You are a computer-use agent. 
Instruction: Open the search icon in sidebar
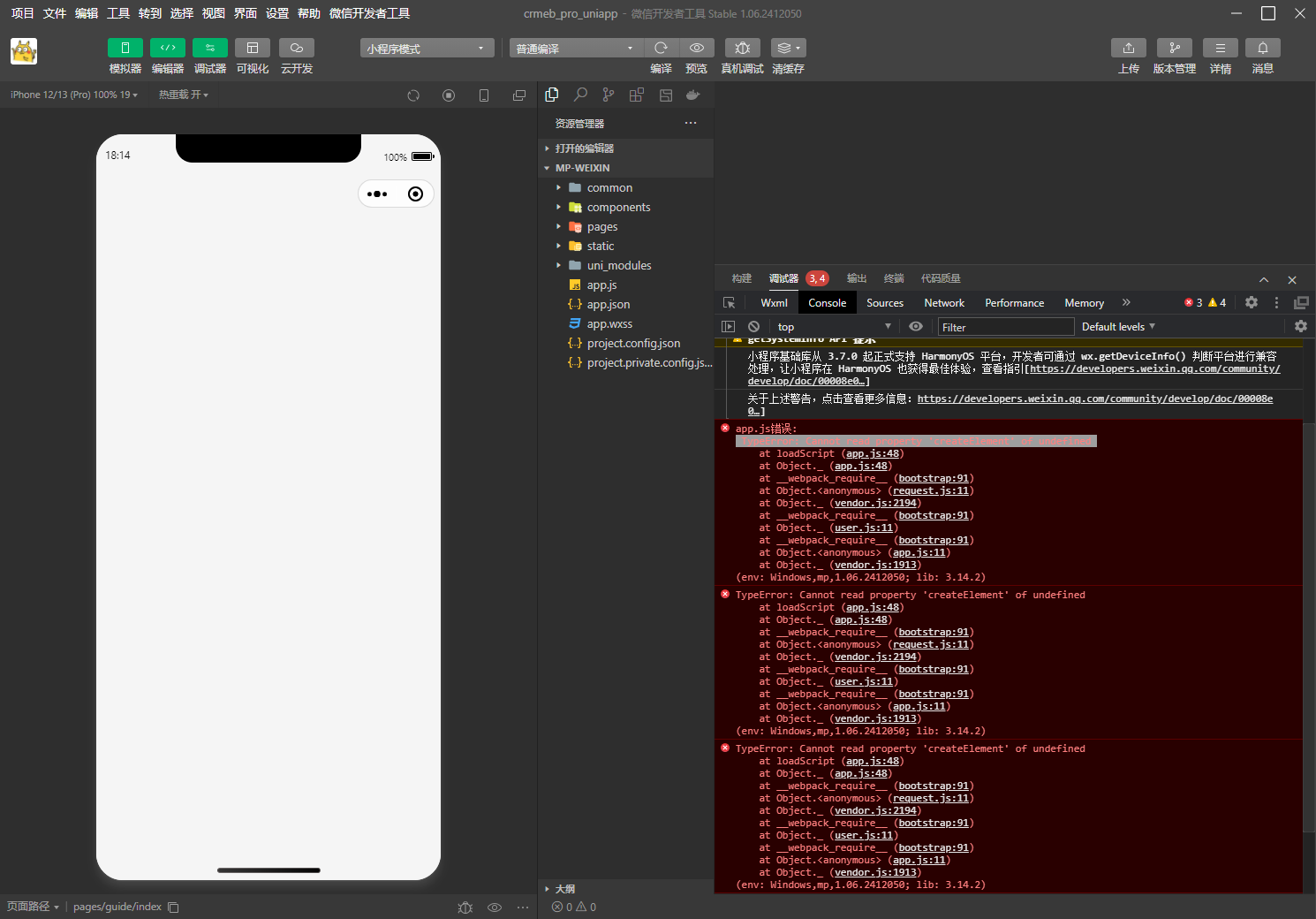pyautogui.click(x=580, y=95)
